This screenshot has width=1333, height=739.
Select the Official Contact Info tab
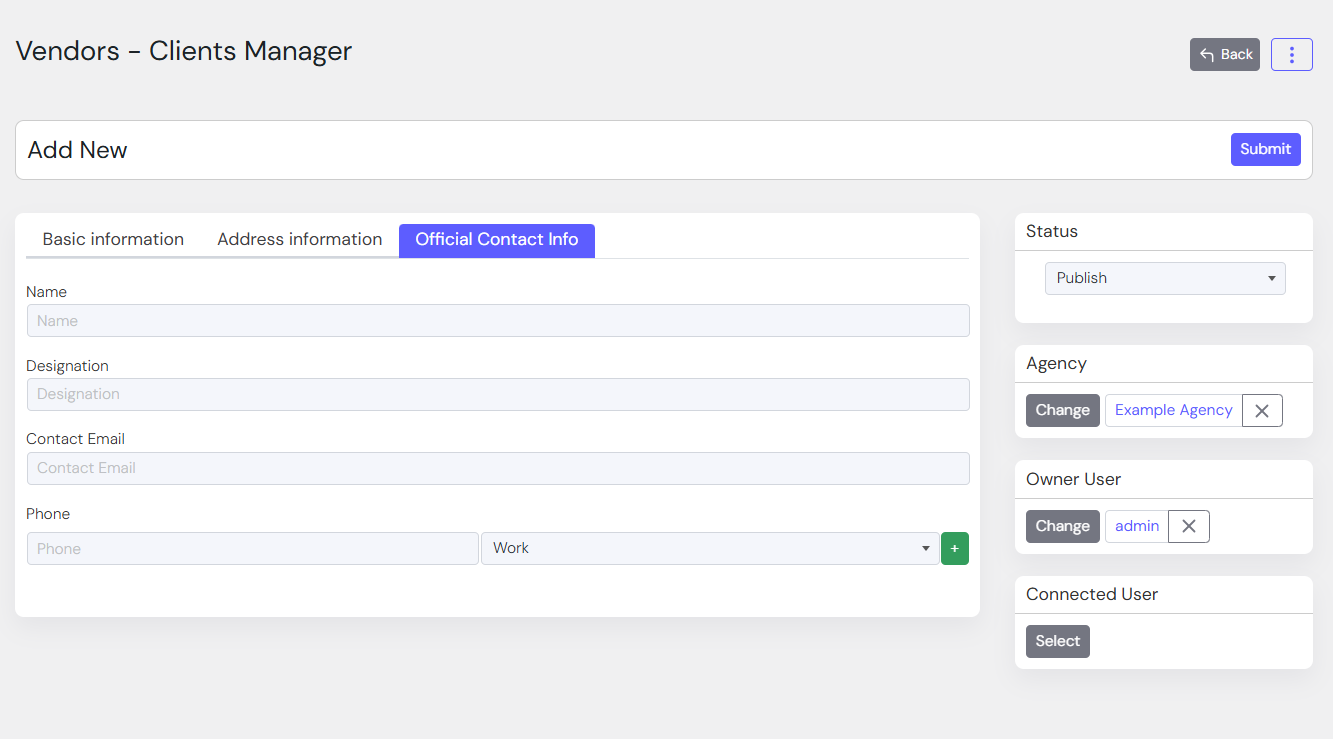pos(496,240)
